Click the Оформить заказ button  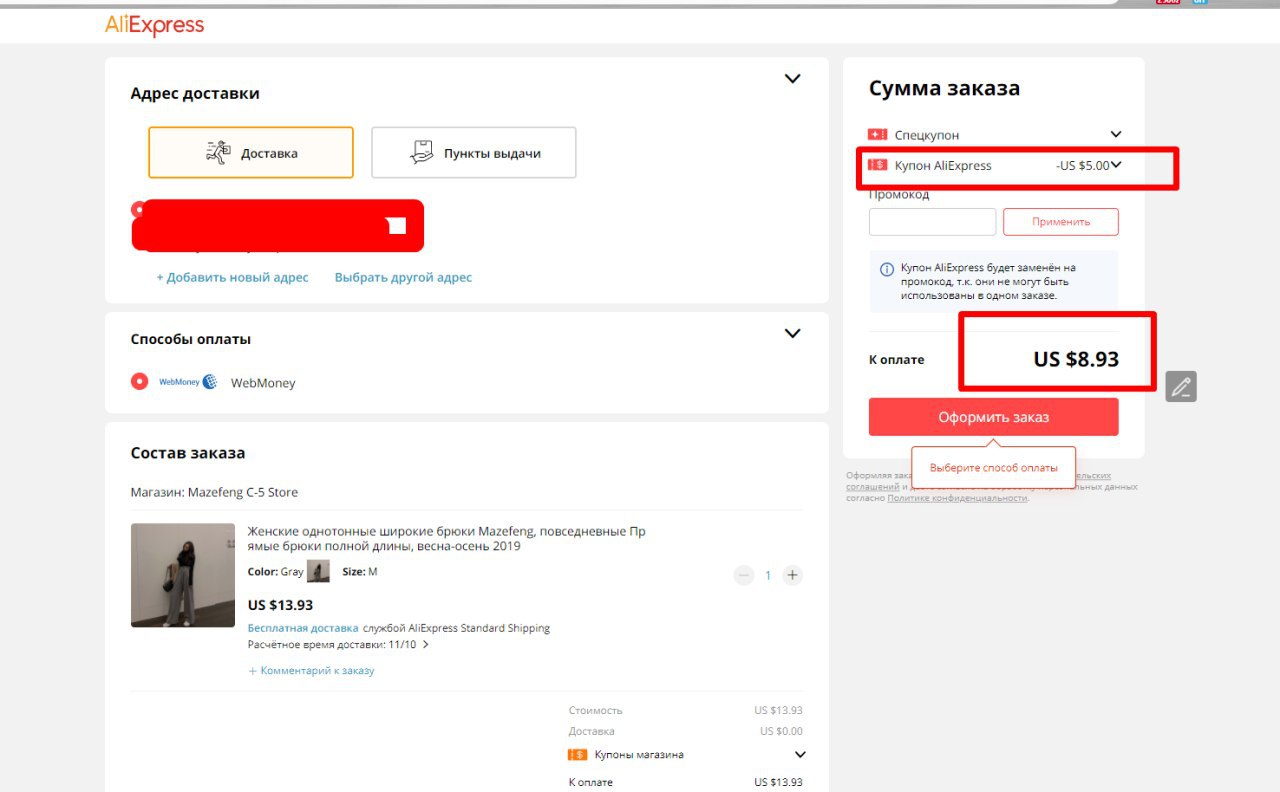[994, 417]
